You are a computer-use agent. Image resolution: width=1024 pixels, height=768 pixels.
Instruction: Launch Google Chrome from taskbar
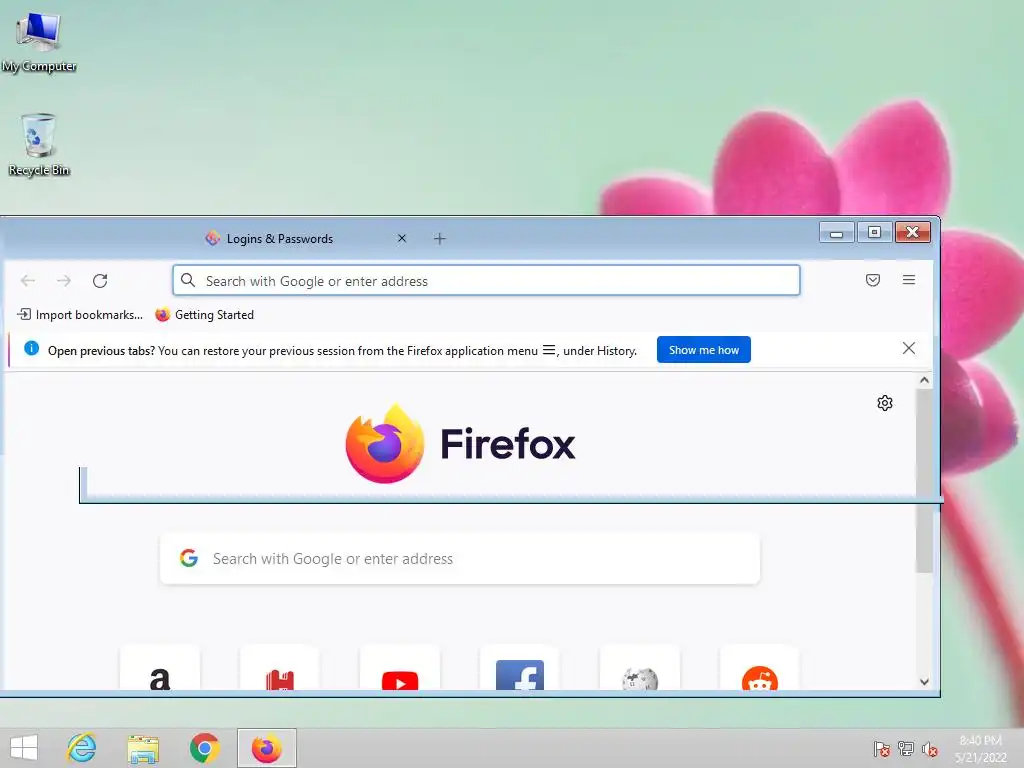tap(204, 748)
